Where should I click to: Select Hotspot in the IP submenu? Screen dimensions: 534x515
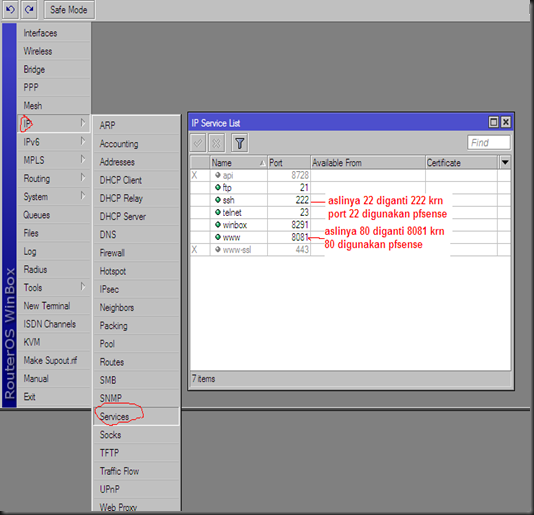point(136,271)
